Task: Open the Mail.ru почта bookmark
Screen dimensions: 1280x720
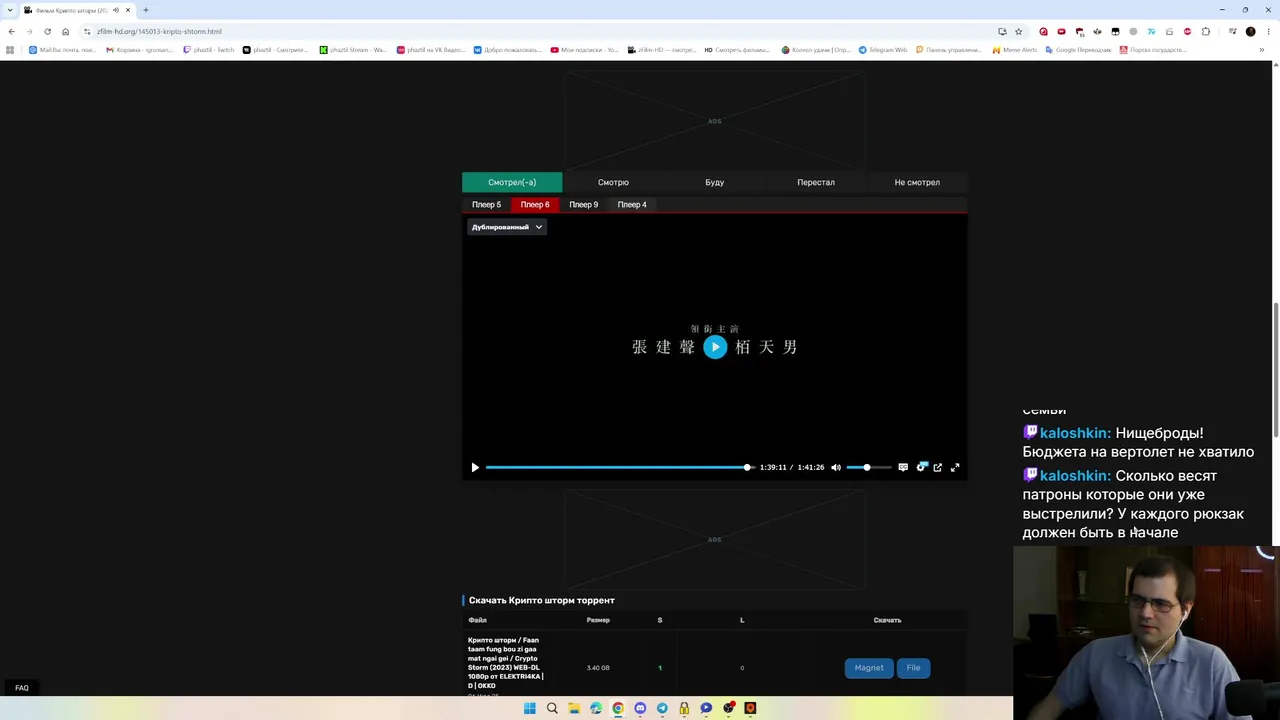Action: [x=62, y=50]
